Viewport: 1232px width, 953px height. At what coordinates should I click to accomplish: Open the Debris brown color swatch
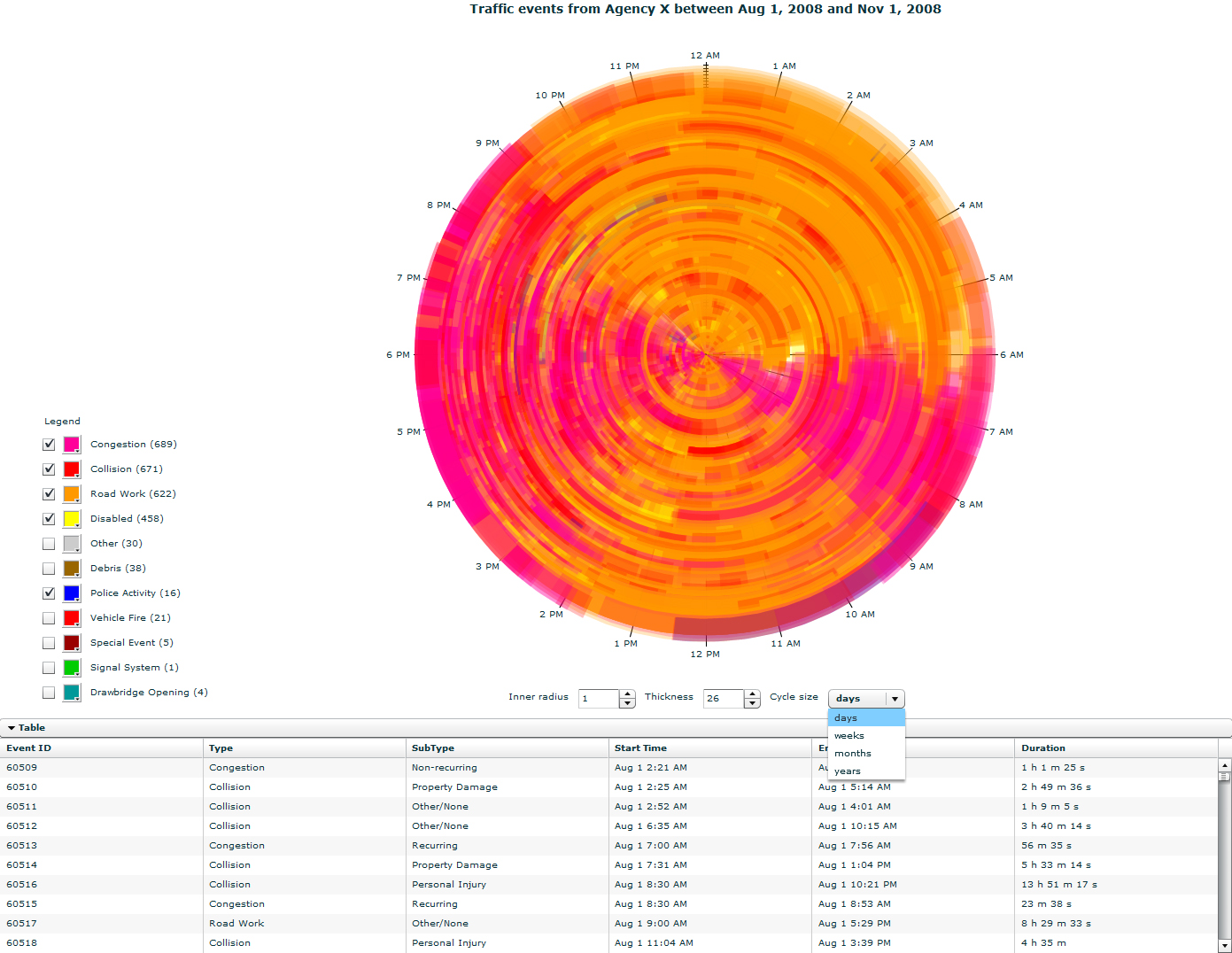click(x=72, y=569)
